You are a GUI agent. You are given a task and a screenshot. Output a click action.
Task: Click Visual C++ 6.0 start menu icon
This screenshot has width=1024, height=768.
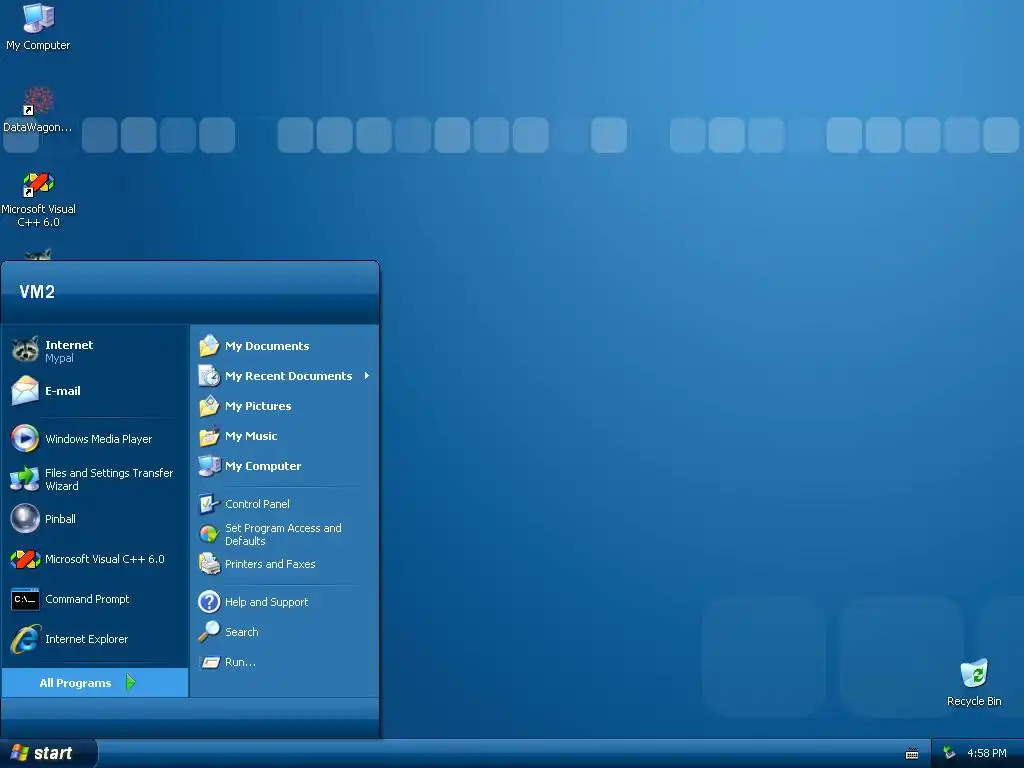point(25,559)
